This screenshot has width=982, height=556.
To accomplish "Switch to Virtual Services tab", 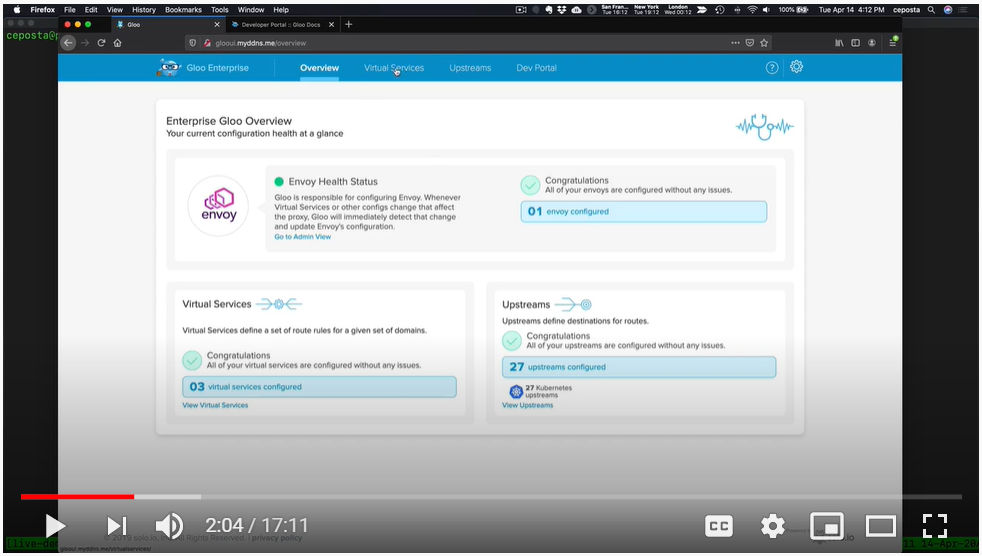I will [x=394, y=68].
